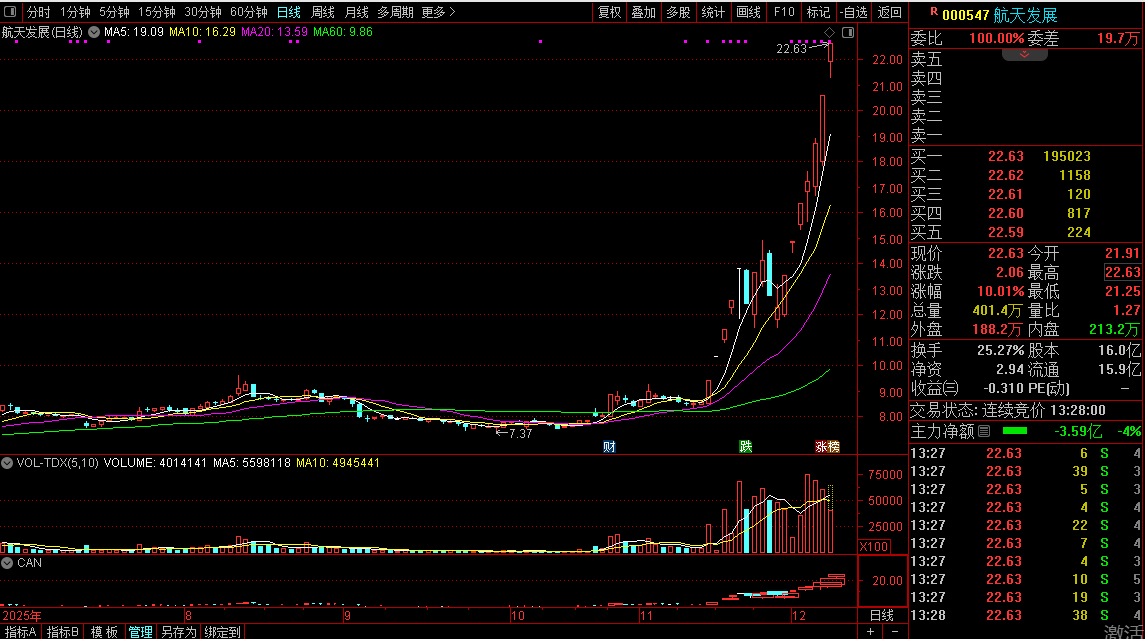Zoom out the chart with the minus button
This screenshot has height=639, width=1145.
(x=895, y=632)
